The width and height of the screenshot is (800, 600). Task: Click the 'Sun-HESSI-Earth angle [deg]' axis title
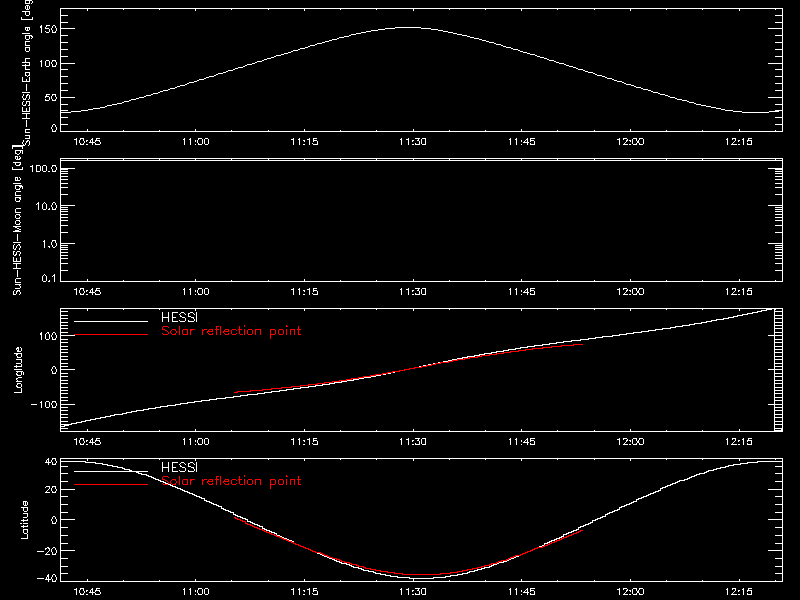[x=27, y=73]
